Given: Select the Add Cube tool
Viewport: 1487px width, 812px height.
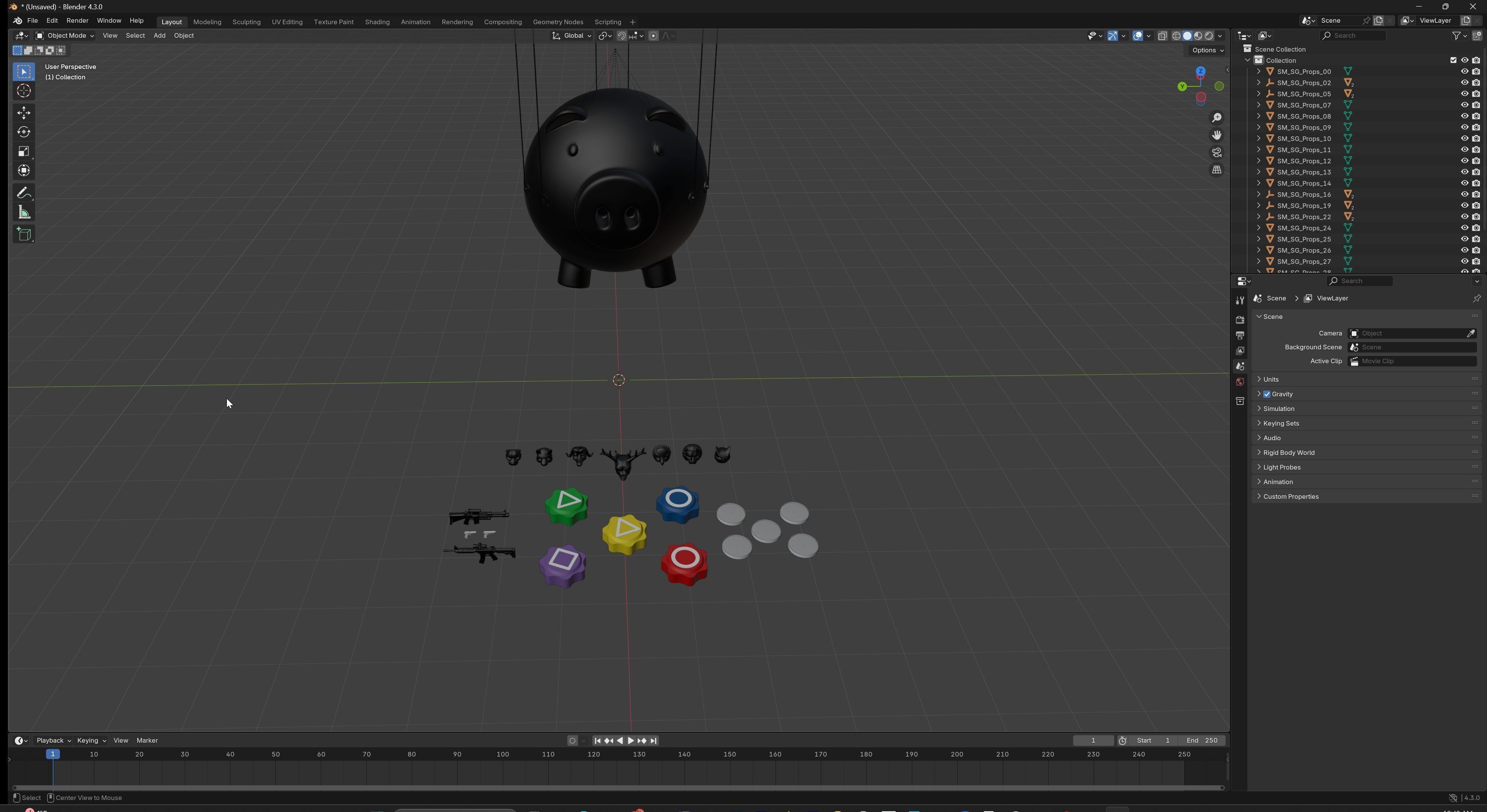Looking at the screenshot, I should tap(23, 234).
